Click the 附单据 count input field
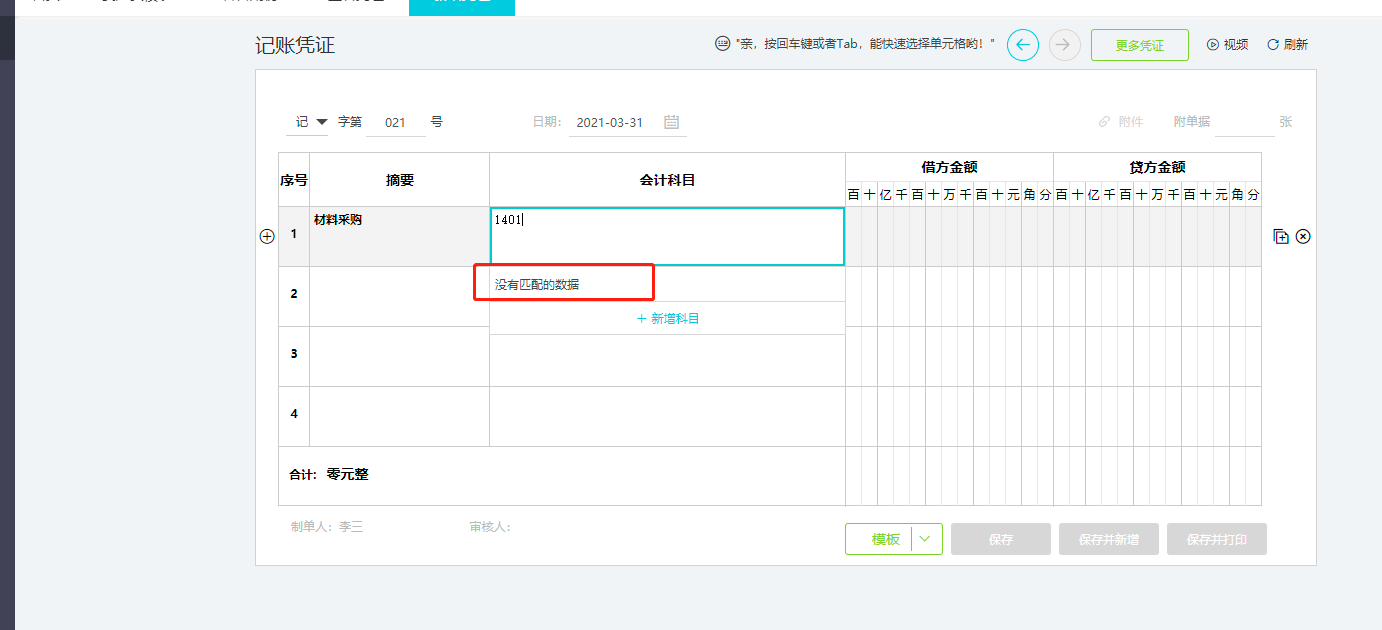The height and width of the screenshot is (630, 1382). [1244, 122]
